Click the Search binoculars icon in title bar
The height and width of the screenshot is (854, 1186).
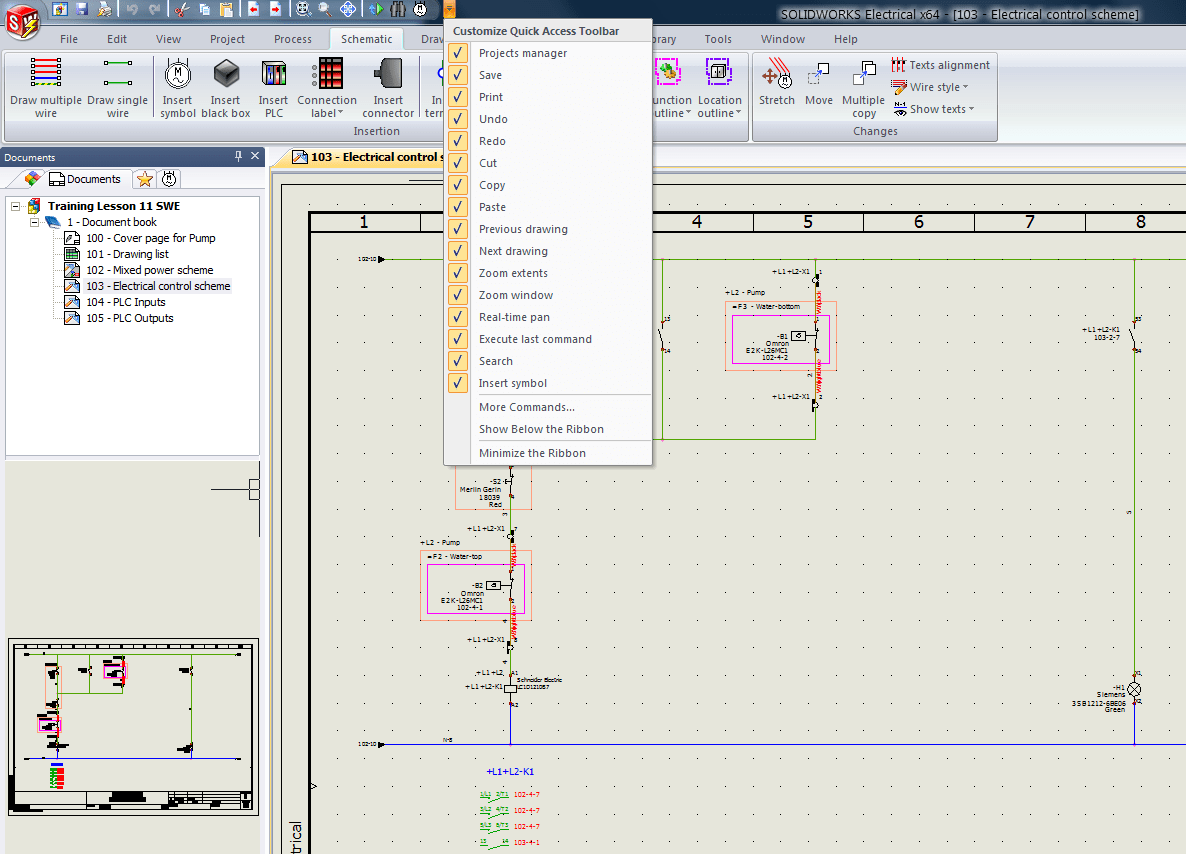(x=398, y=9)
